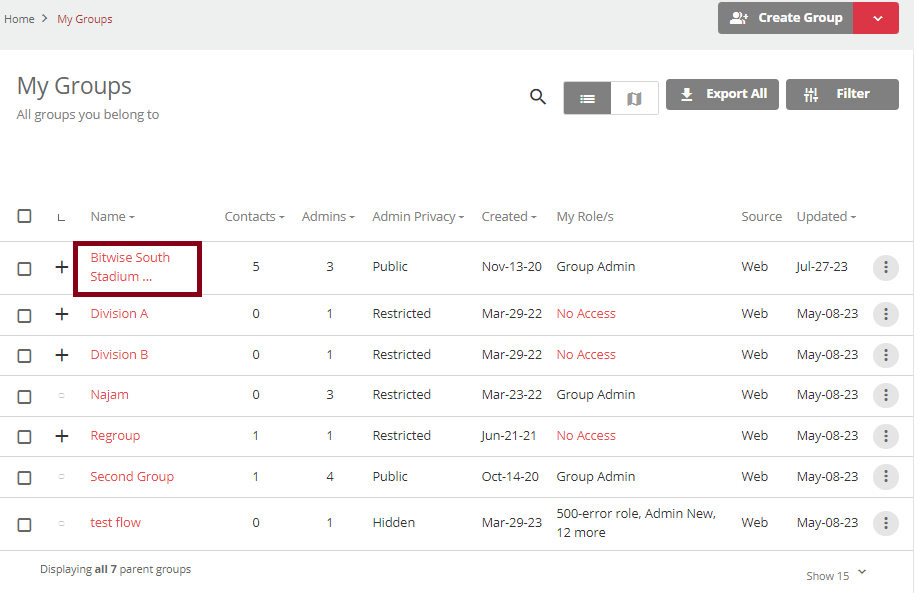Open My Groups breadcrumb link
The height and width of the screenshot is (593, 914).
point(85,19)
